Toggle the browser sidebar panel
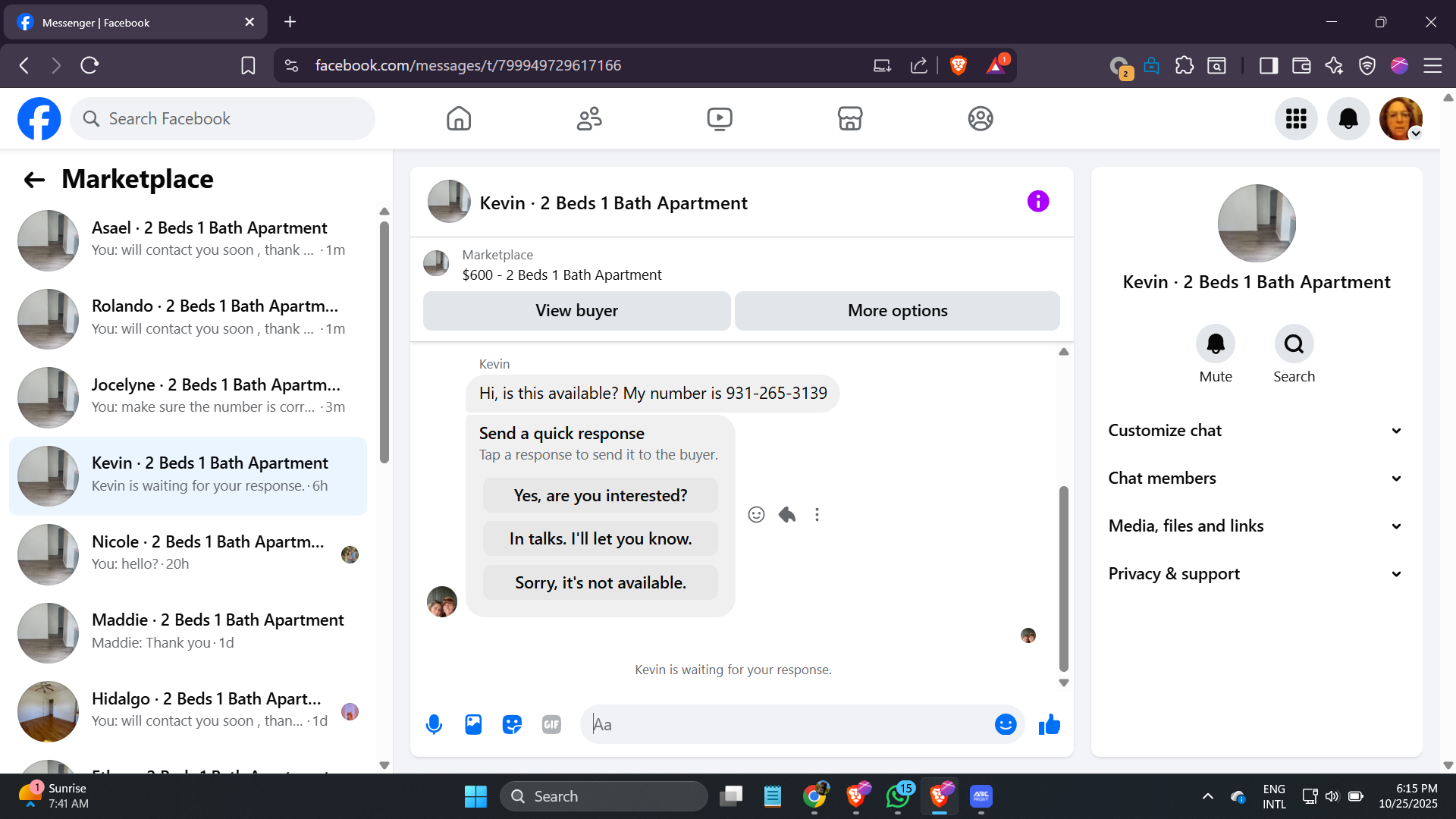This screenshot has height=819, width=1456. pos(1268,66)
